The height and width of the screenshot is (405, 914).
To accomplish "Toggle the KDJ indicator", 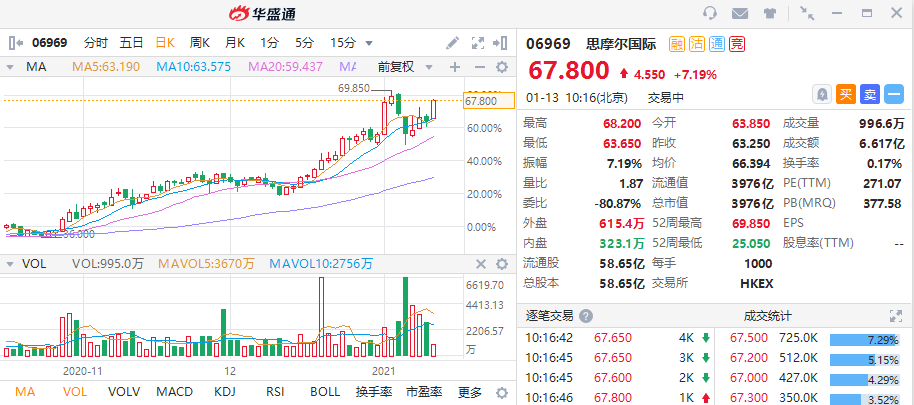I will click(x=225, y=392).
